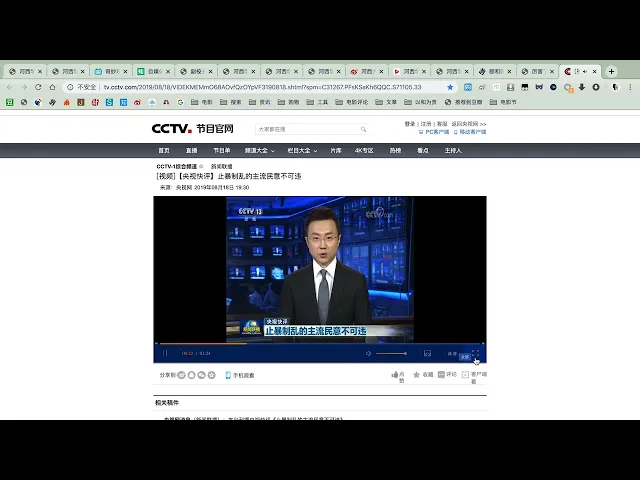Viewport: 640px width, 480px height.
Task: Click the 收藏 star icon
Action: coord(416,374)
